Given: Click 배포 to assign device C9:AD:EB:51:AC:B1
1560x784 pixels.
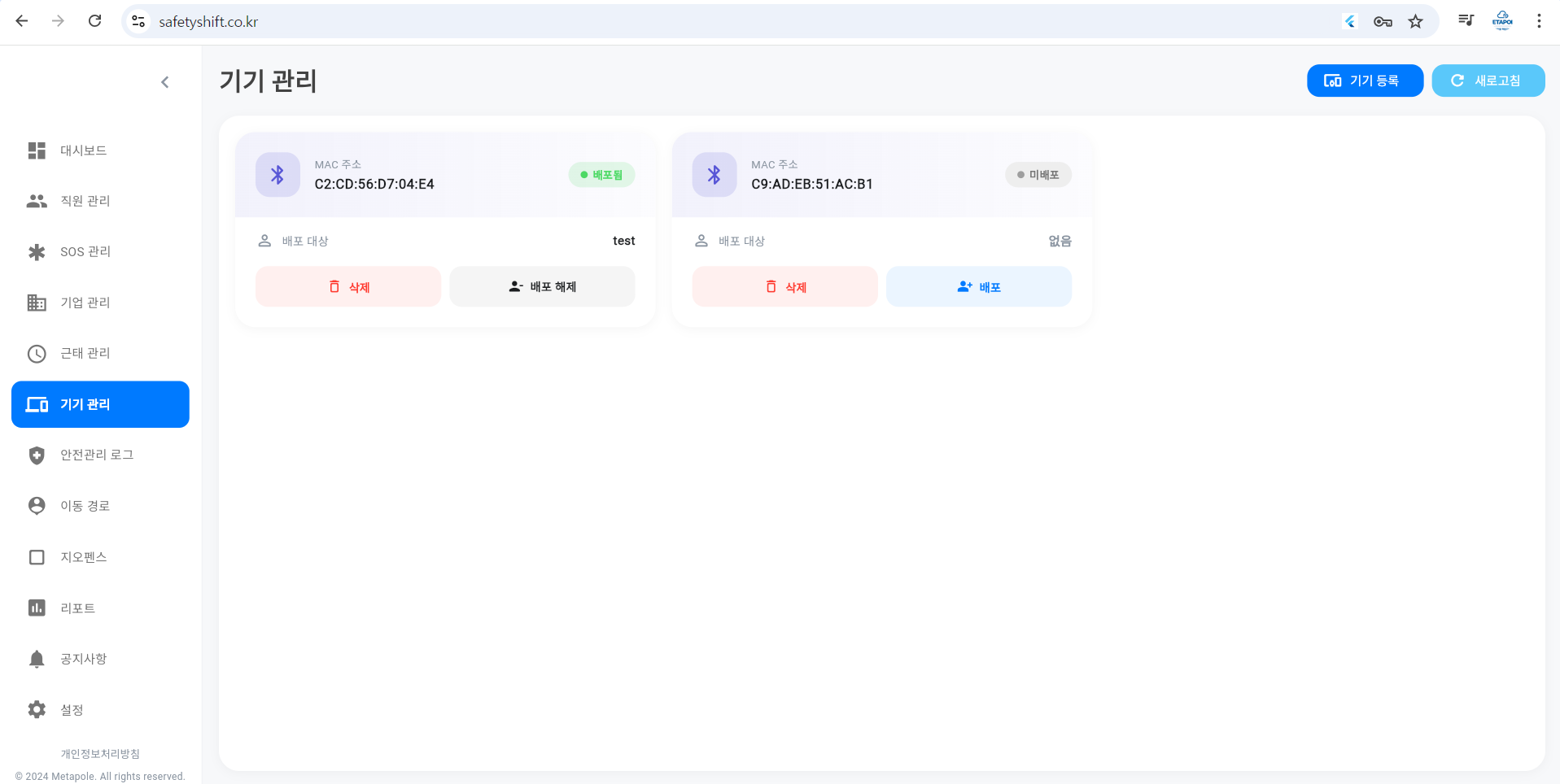Looking at the screenshot, I should click(978, 287).
